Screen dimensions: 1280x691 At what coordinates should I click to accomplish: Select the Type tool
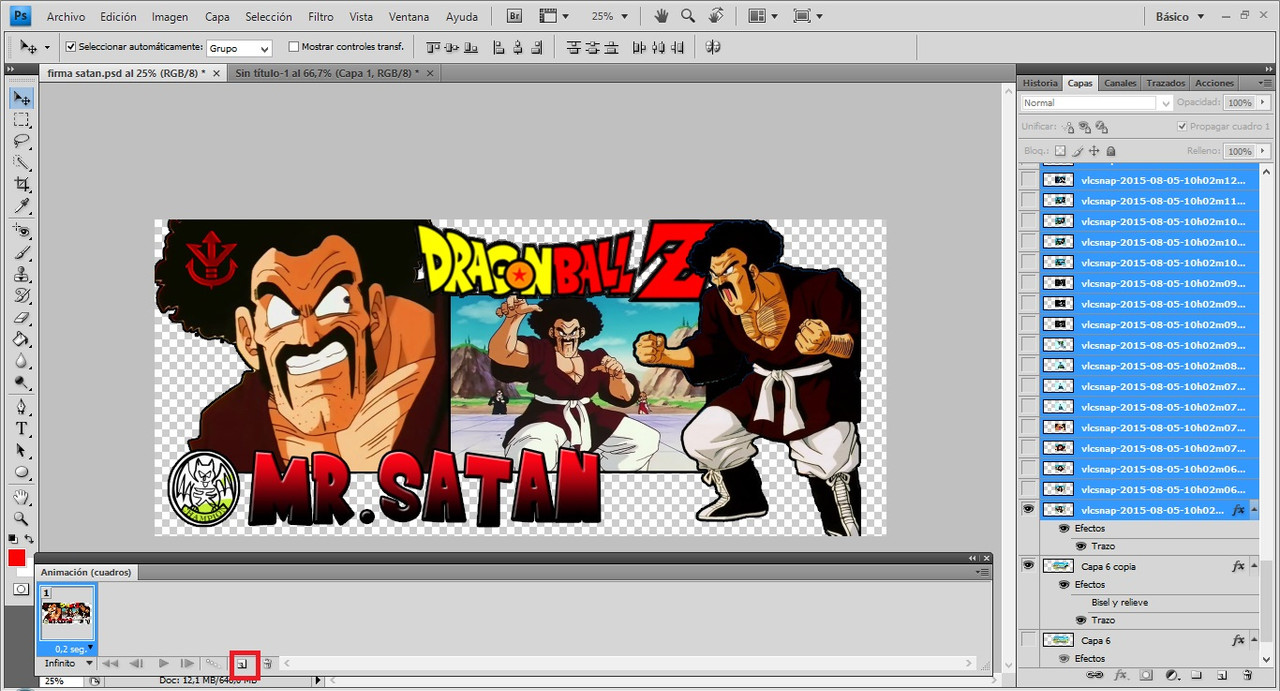click(21, 429)
